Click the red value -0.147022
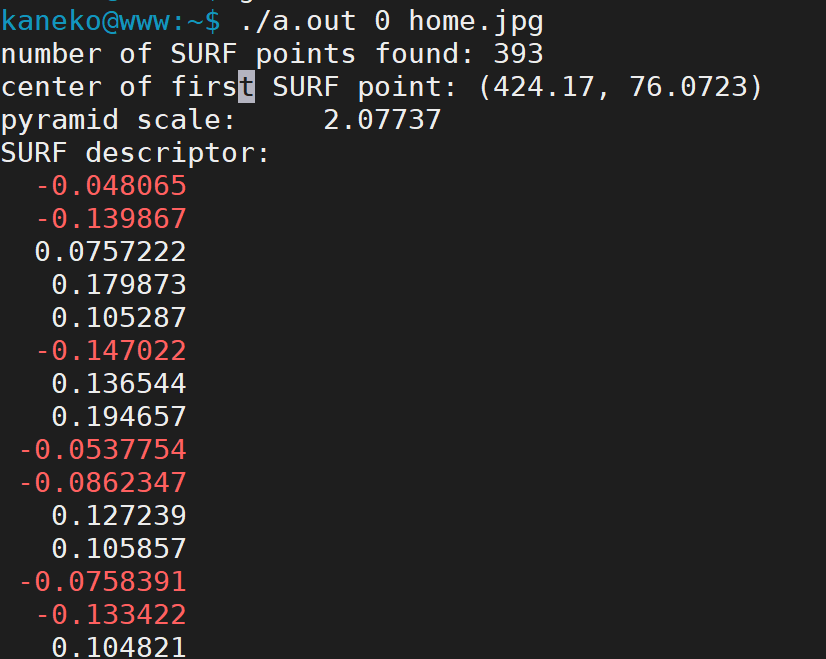 [111, 351]
